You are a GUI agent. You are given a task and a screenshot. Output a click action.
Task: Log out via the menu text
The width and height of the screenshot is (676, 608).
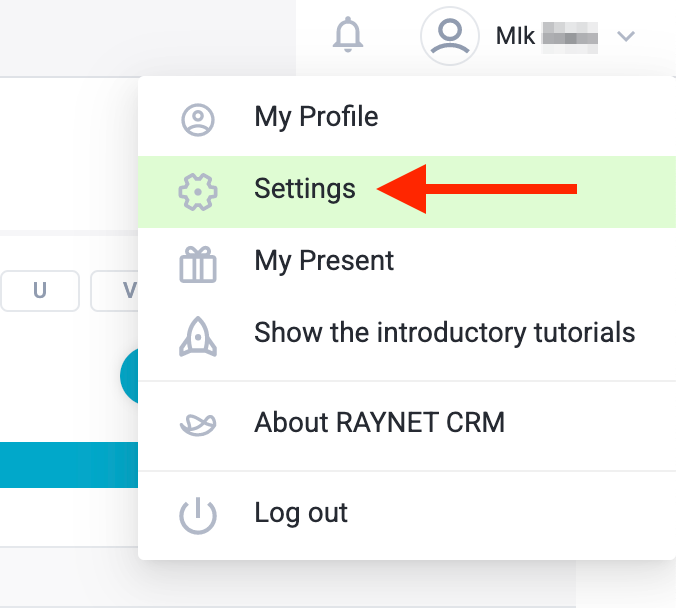point(301,514)
